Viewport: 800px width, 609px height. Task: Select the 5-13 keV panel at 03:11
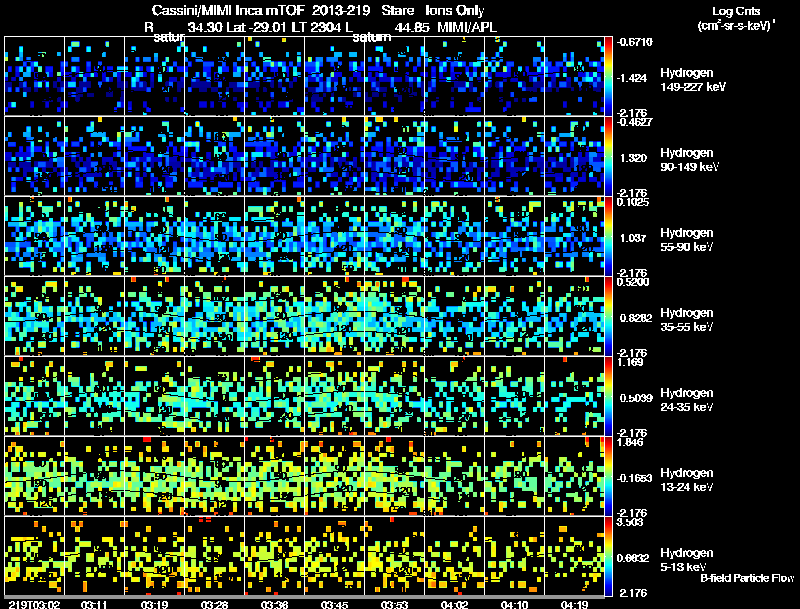point(94,556)
